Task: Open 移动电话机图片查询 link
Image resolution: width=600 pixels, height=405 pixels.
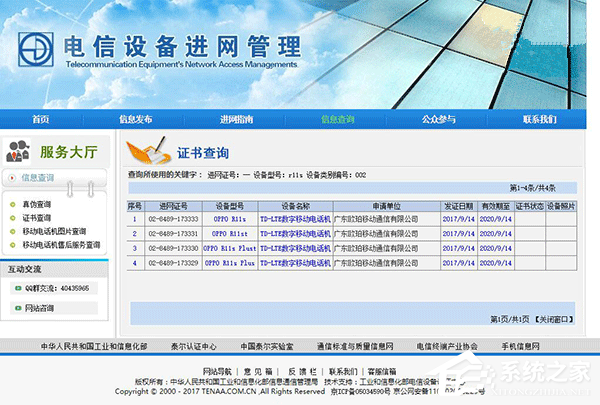Action: coord(54,231)
